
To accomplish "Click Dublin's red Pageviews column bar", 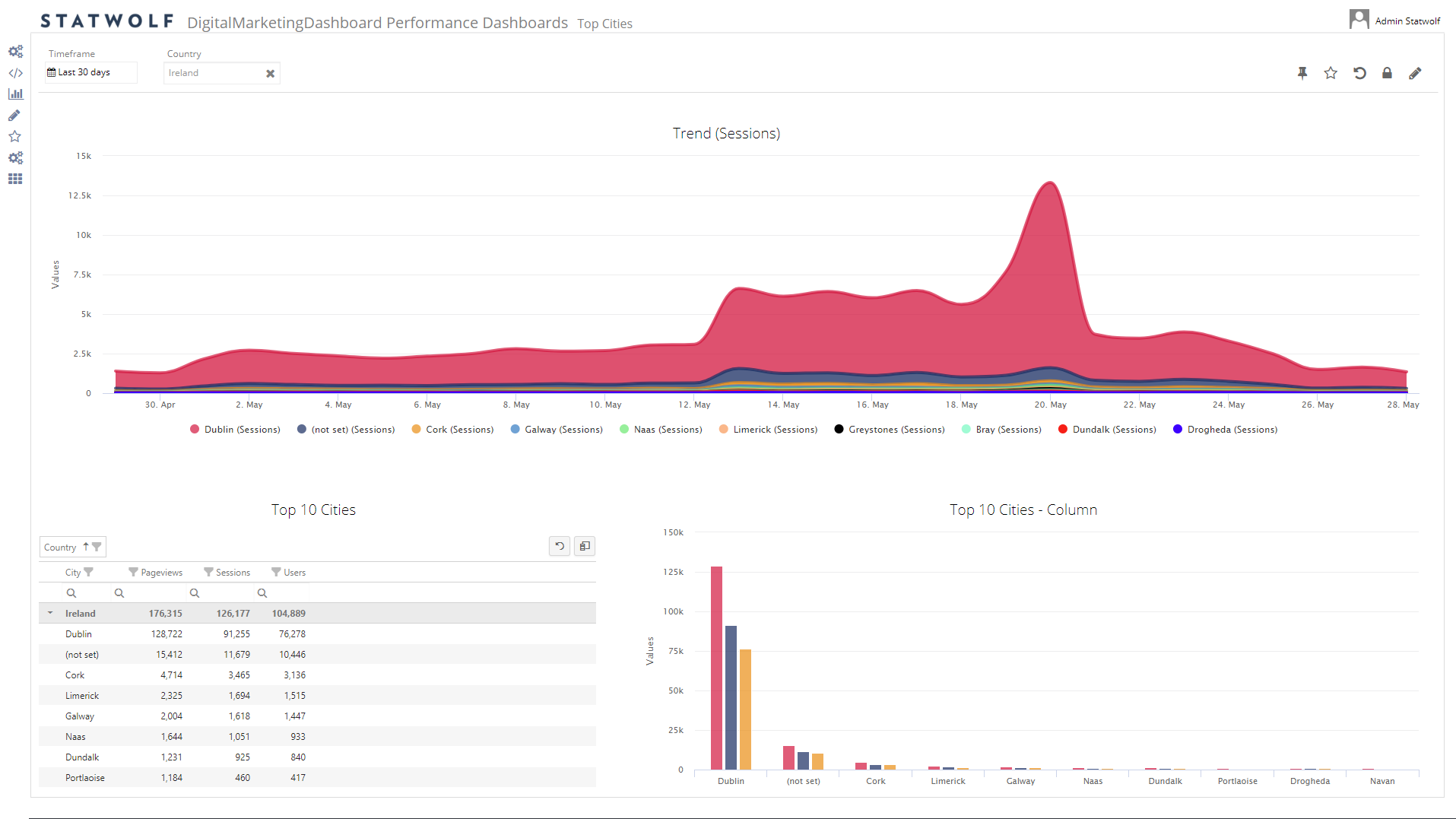I will 716,668.
